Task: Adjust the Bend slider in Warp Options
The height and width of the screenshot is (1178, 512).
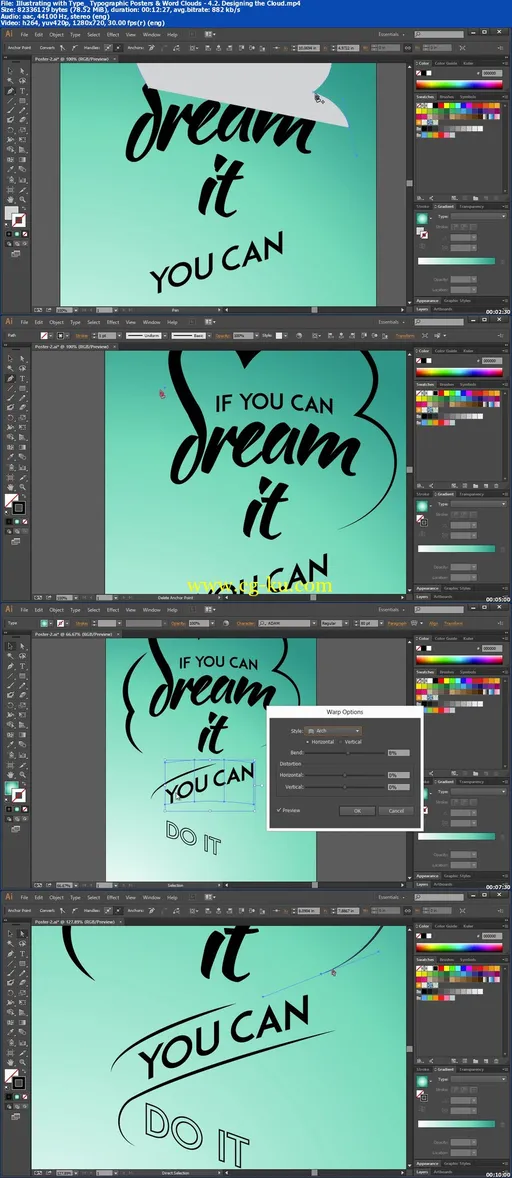Action: point(347,752)
